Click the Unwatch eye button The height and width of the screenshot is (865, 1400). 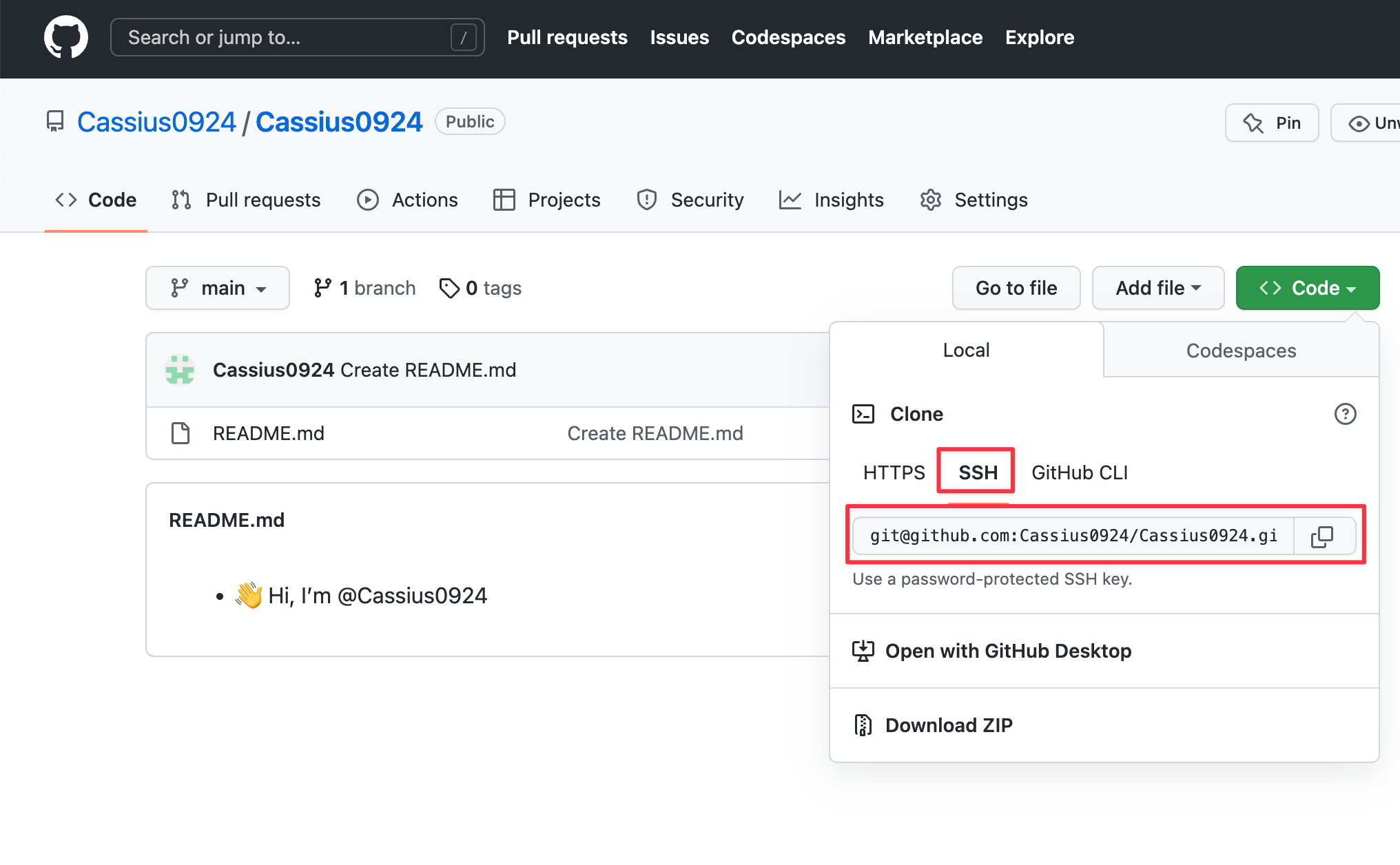1366,123
